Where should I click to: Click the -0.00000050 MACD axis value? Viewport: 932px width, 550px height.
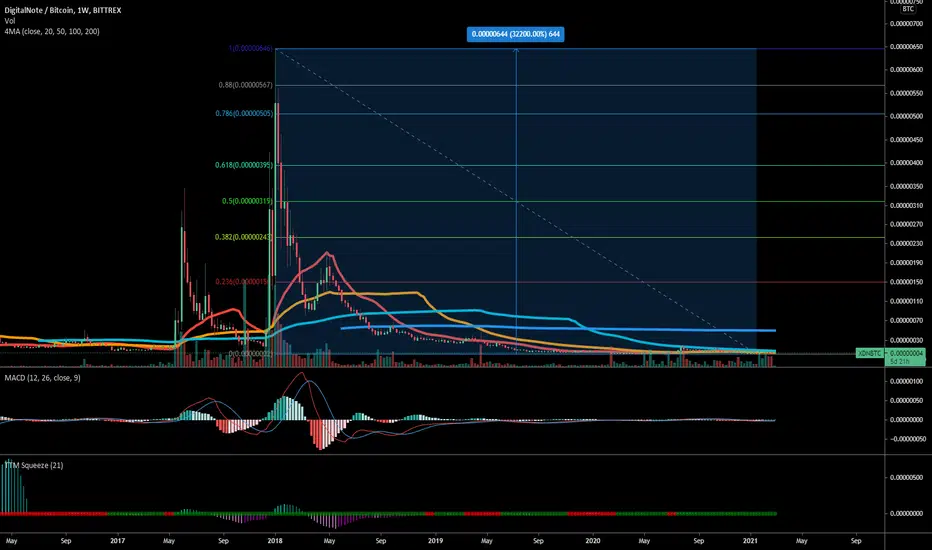[x=906, y=439]
